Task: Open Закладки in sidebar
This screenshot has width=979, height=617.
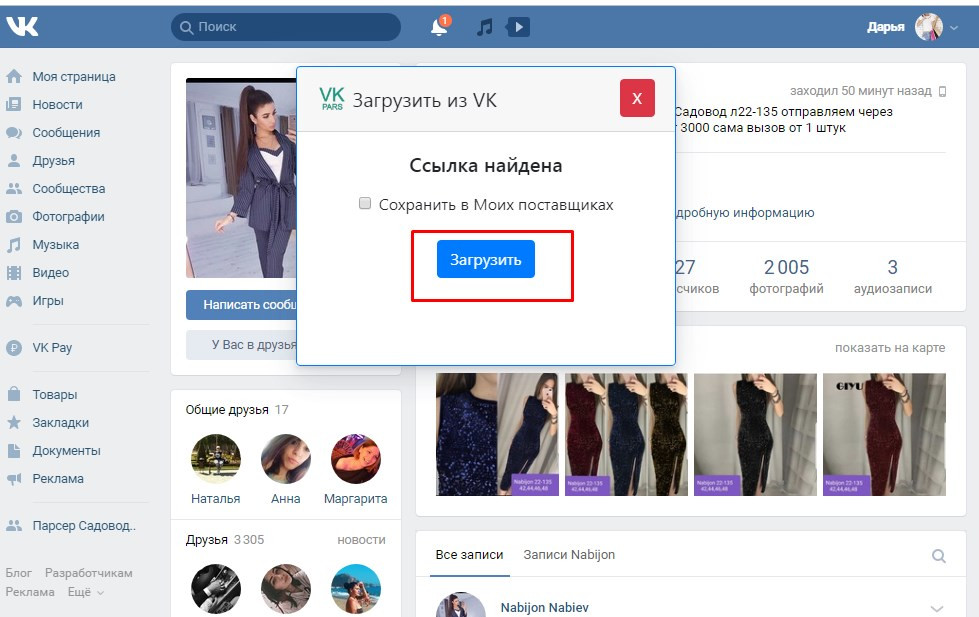Action: (60, 422)
